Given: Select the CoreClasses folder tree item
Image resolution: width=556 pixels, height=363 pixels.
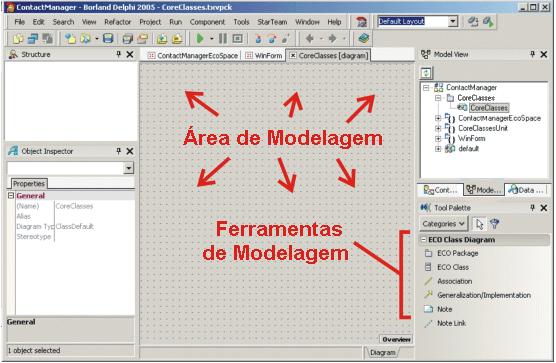Looking at the screenshot, I should 476,97.
